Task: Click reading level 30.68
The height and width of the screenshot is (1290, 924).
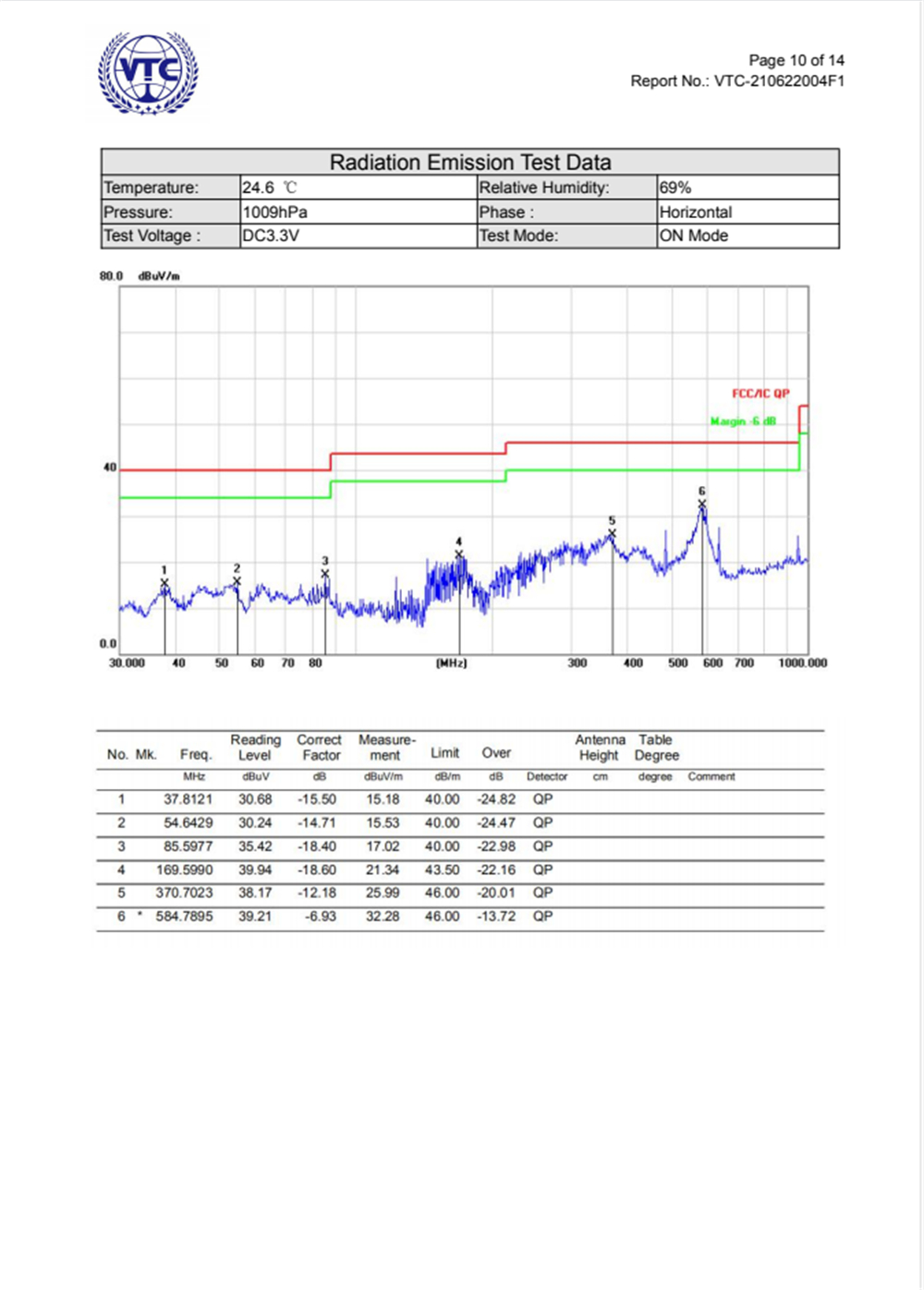Action: point(255,799)
